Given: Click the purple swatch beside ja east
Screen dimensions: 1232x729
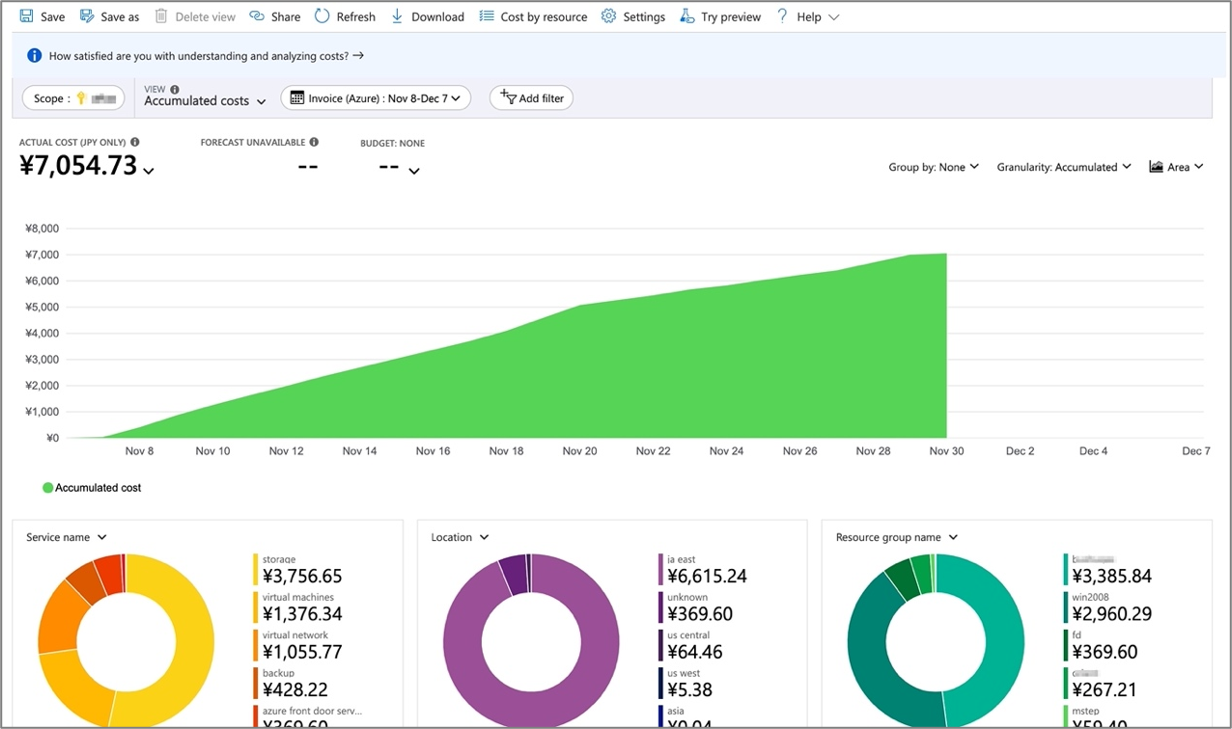Looking at the screenshot, I should pyautogui.click(x=661, y=569).
